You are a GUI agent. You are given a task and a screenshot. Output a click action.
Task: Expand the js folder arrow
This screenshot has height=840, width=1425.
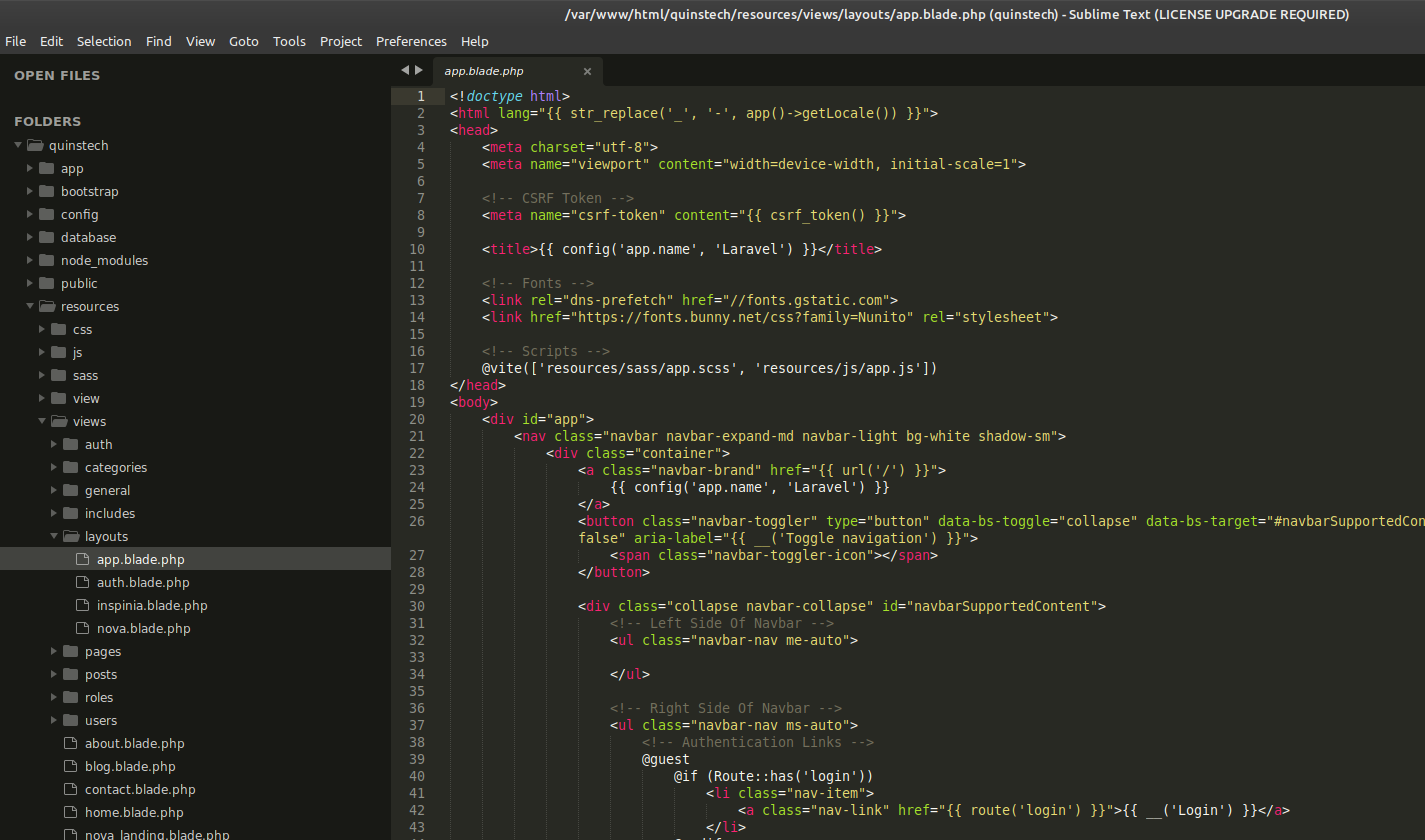(x=42, y=352)
